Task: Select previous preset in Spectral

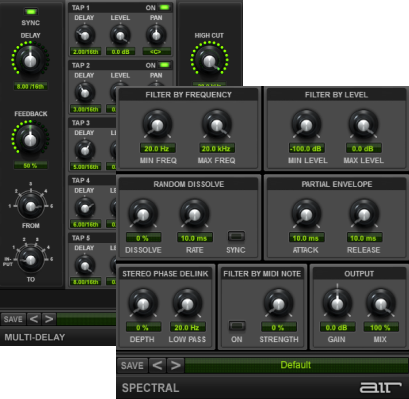Action: 157,365
